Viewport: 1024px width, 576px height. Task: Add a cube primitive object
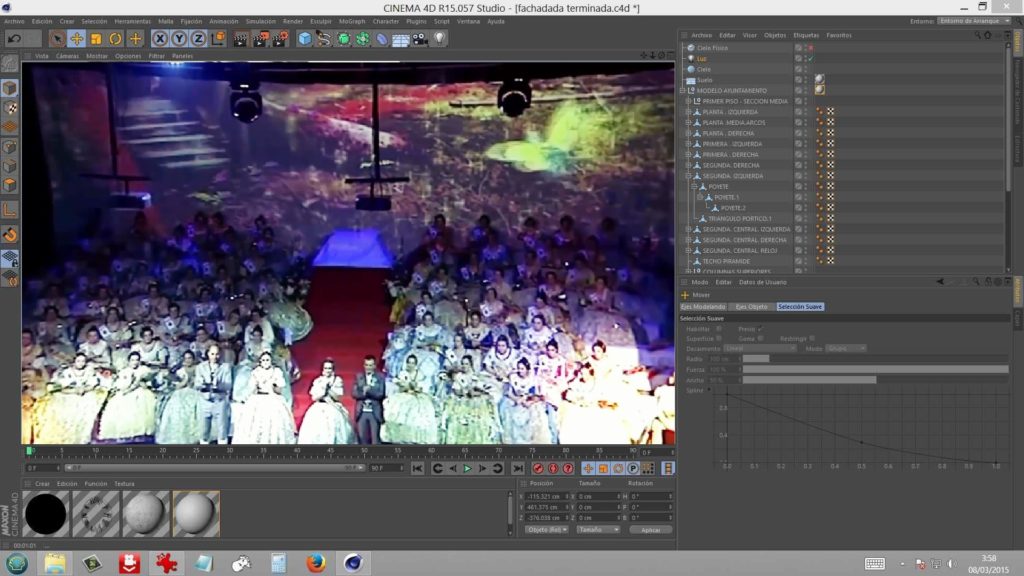(x=305, y=38)
